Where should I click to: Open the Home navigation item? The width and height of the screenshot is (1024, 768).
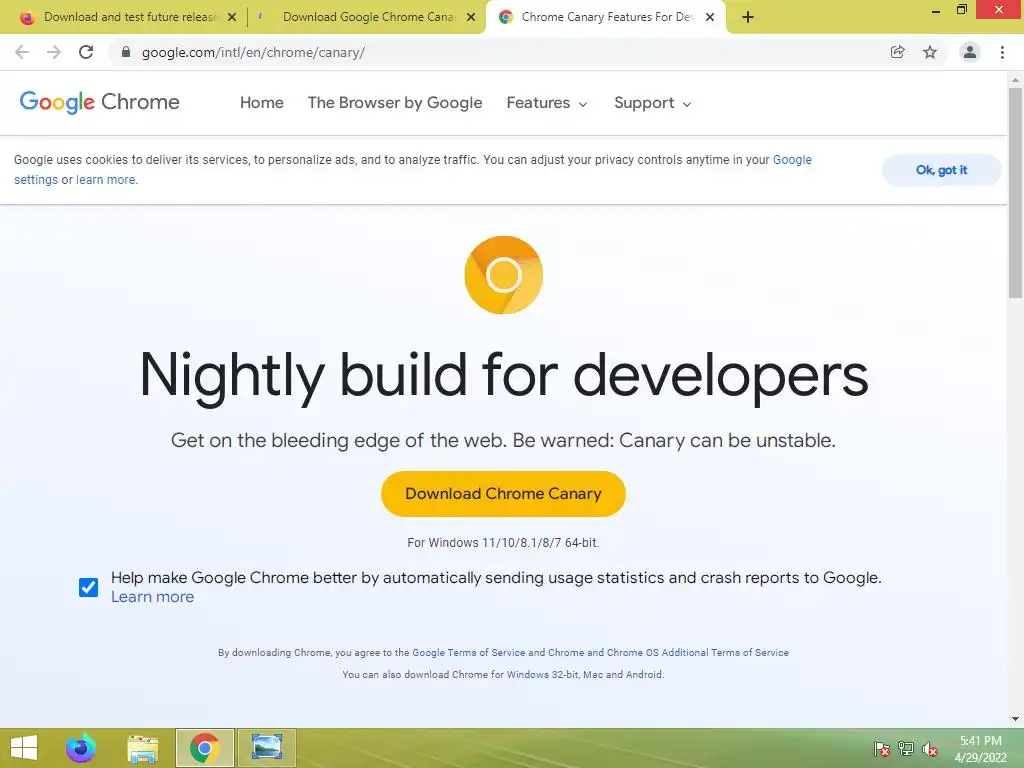[262, 103]
